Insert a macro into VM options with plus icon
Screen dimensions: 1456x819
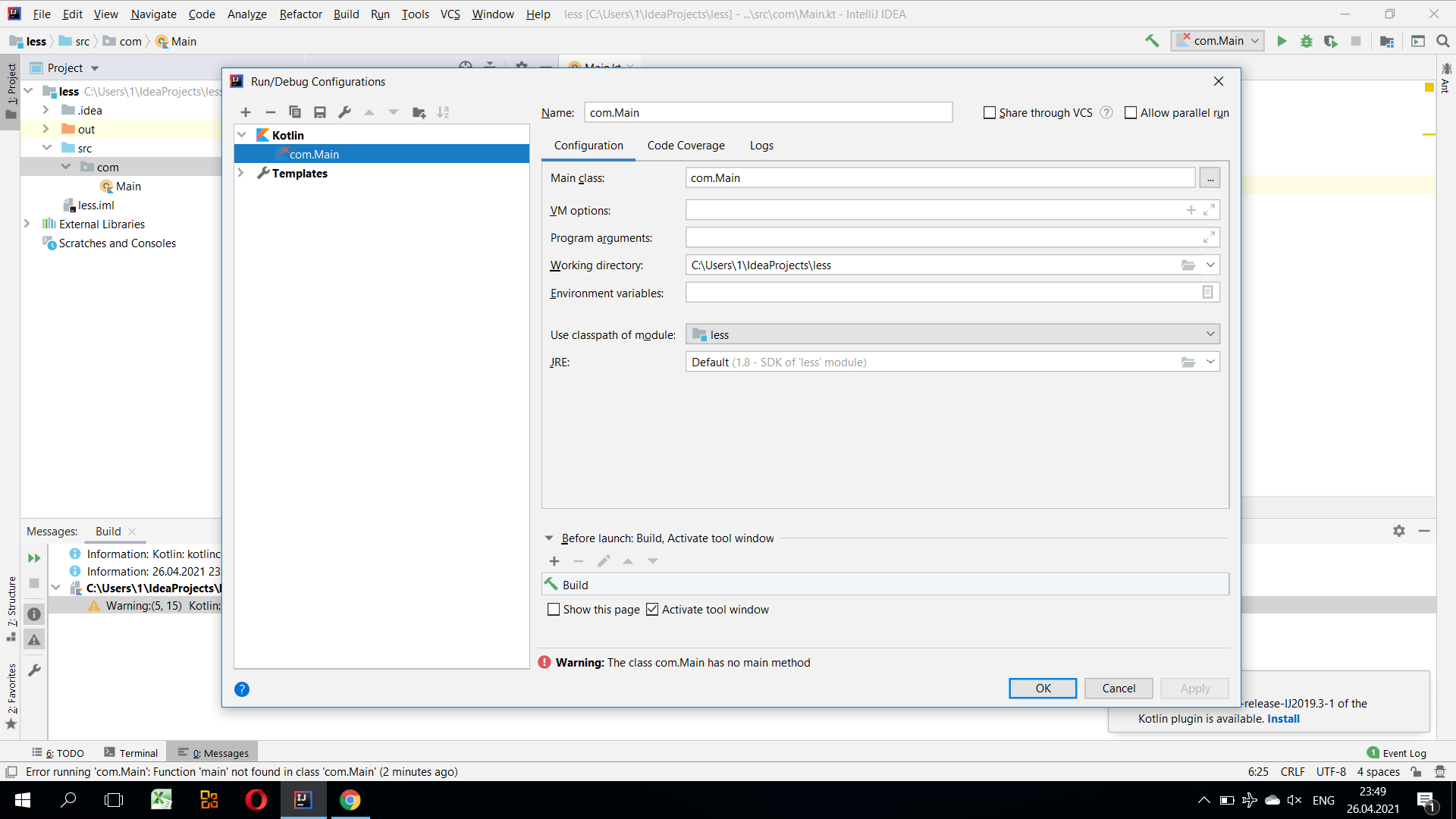(1191, 210)
